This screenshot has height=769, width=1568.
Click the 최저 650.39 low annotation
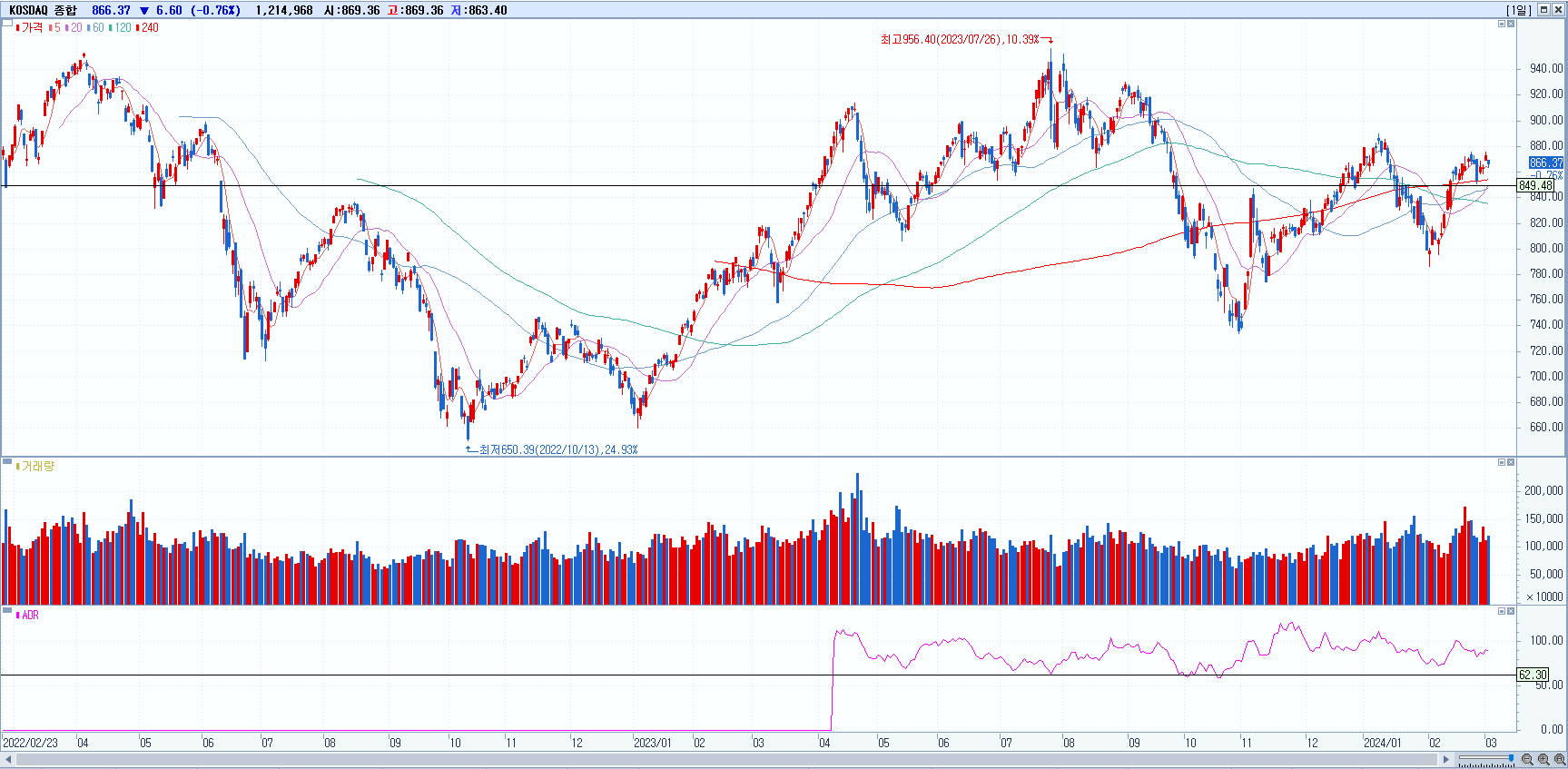click(x=553, y=449)
